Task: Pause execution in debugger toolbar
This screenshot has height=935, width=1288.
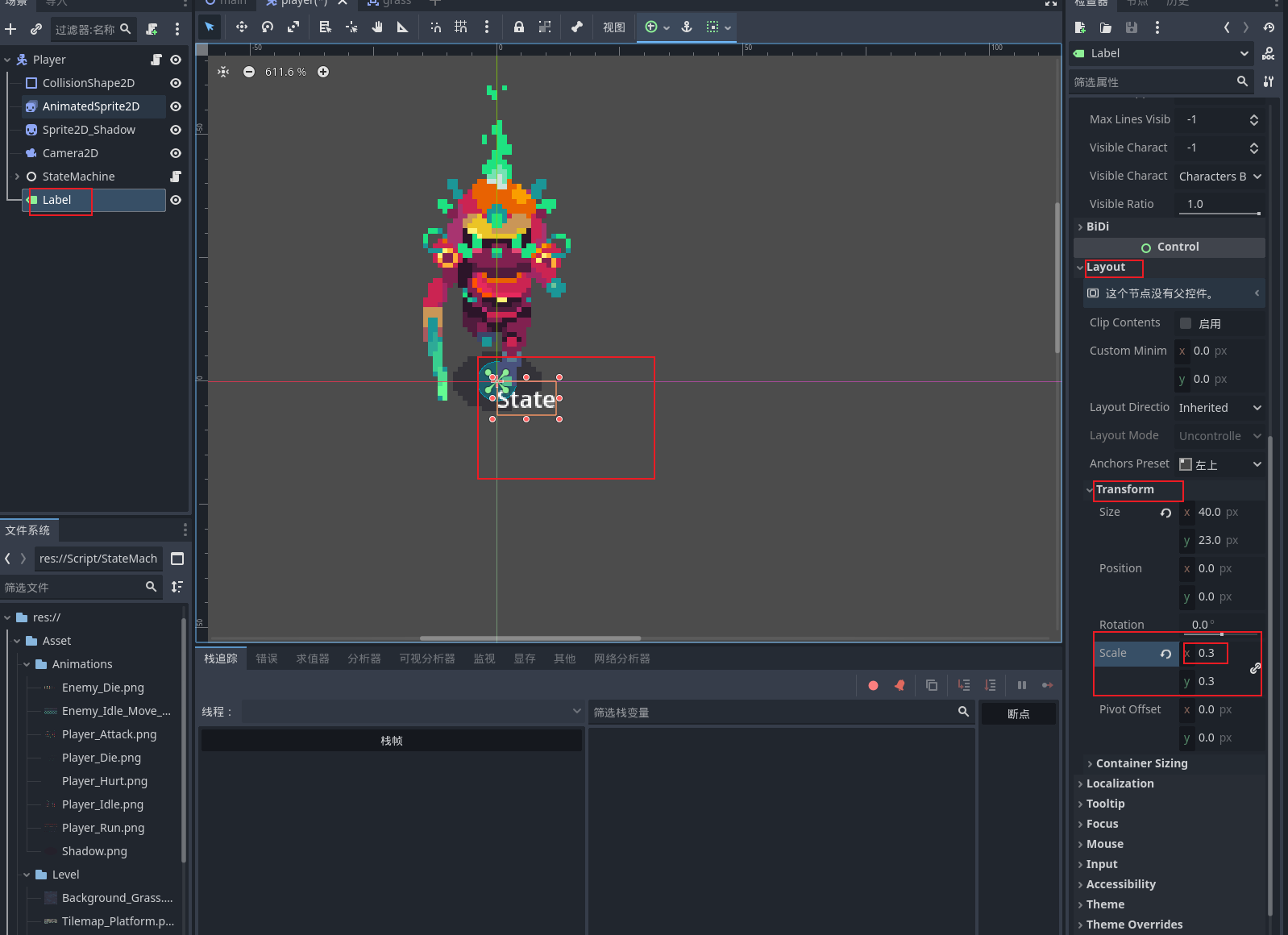Action: pyautogui.click(x=1022, y=685)
